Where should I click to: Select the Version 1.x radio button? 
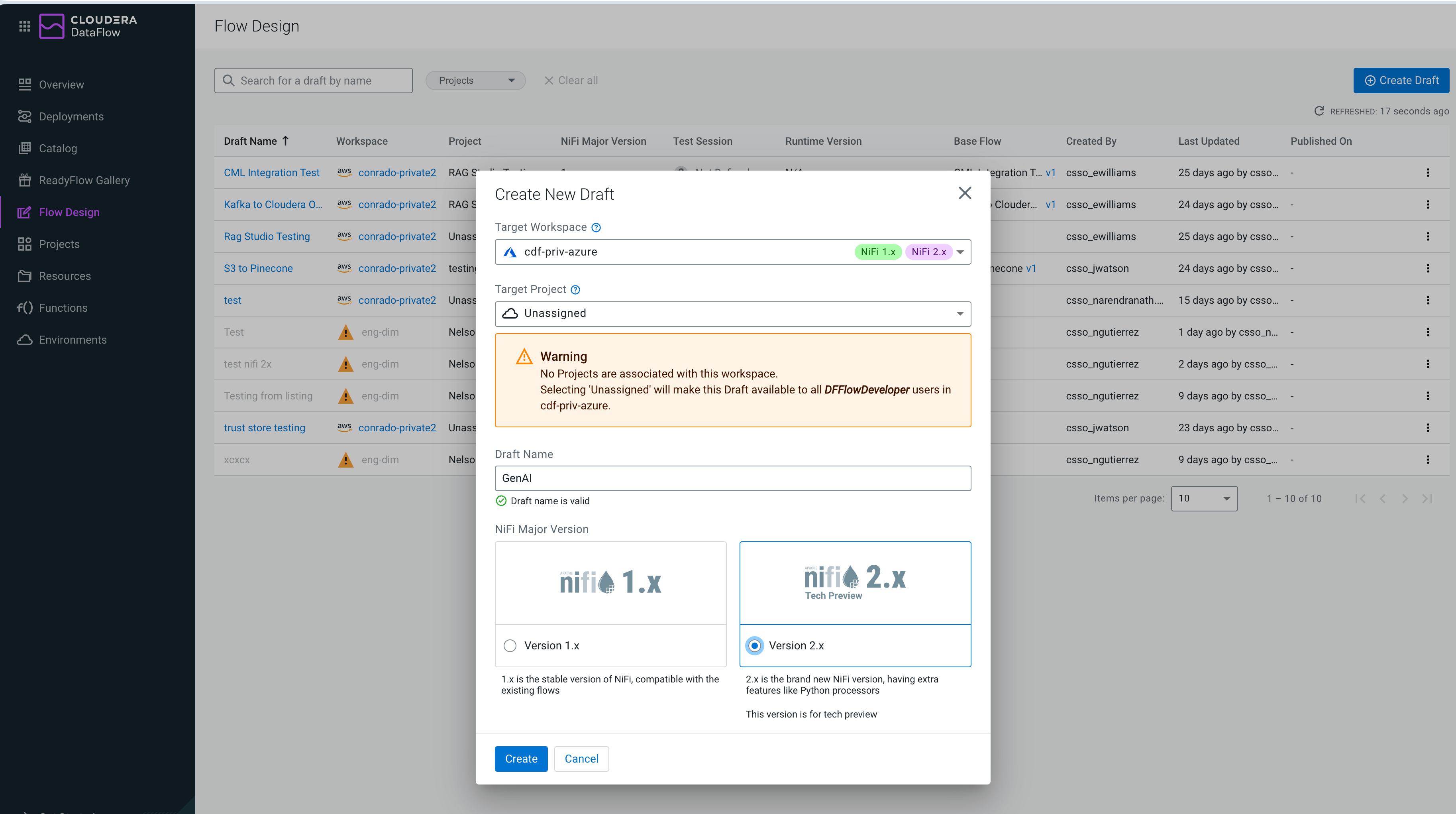(x=510, y=645)
